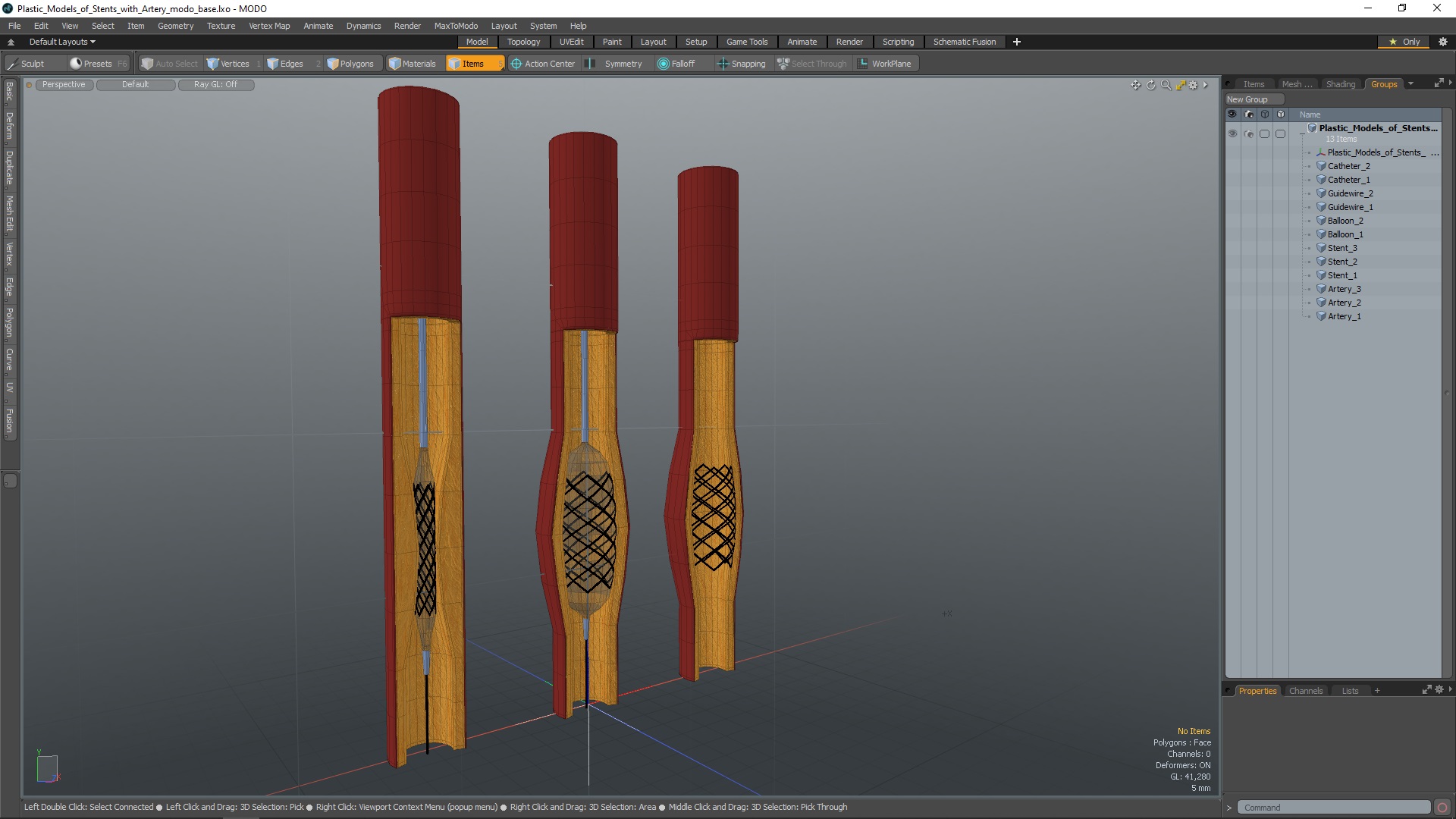
Task: Click the viewport pan (move) icon
Action: pyautogui.click(x=1135, y=85)
